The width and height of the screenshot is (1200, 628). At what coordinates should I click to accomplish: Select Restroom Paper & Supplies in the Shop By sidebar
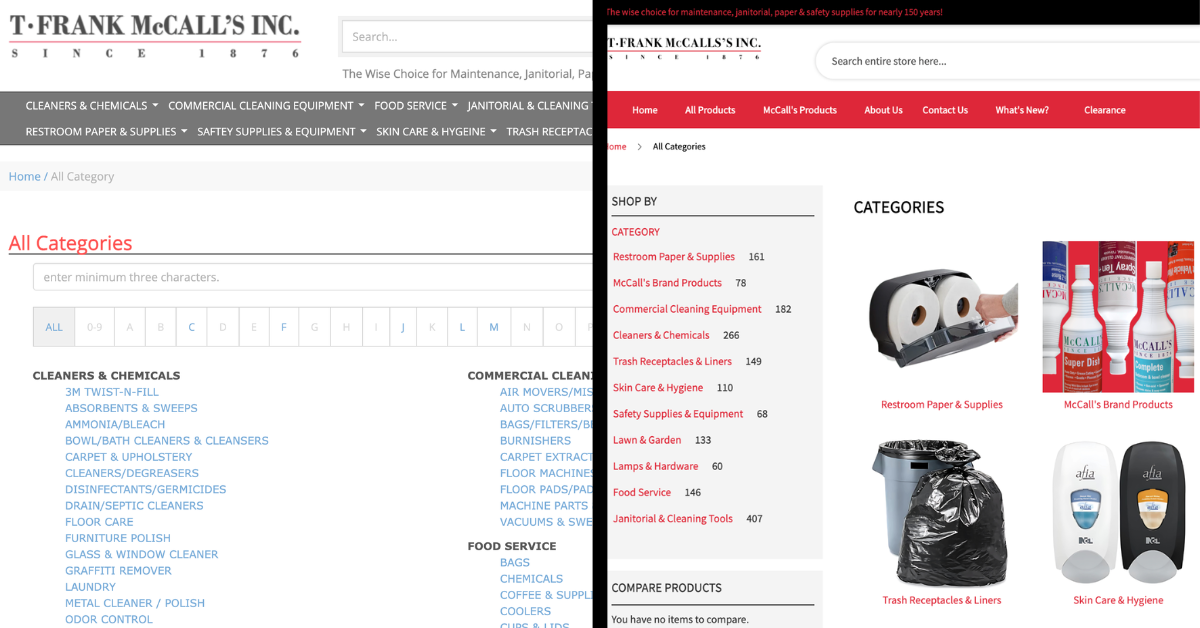tap(674, 257)
